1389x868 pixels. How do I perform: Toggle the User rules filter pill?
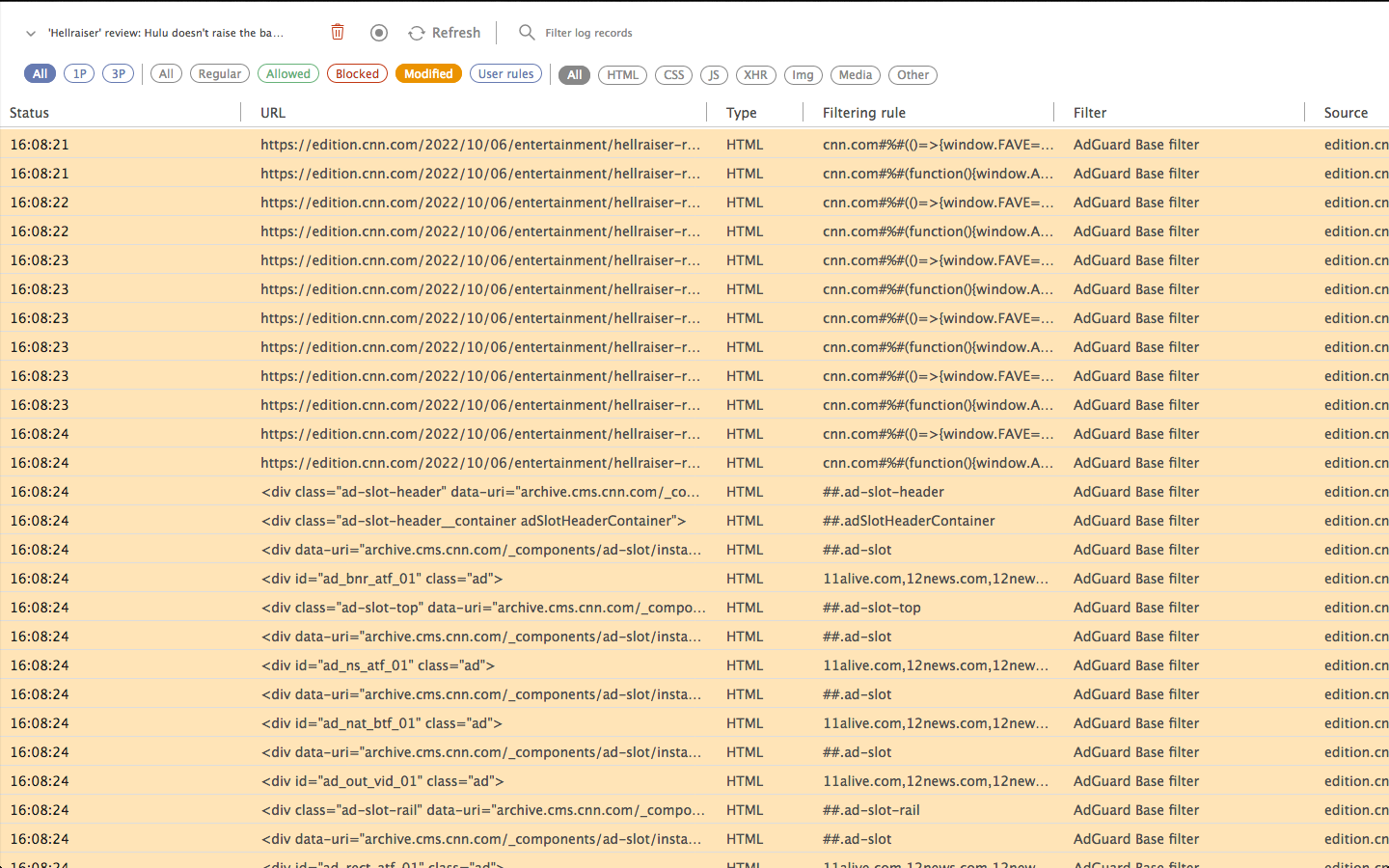[x=505, y=73]
